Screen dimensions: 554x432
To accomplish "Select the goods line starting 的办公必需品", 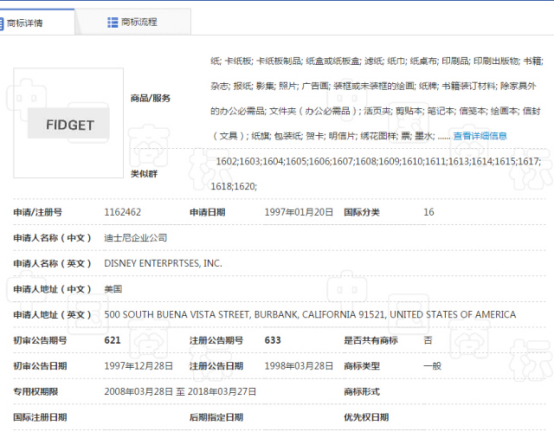I will (x=376, y=111).
